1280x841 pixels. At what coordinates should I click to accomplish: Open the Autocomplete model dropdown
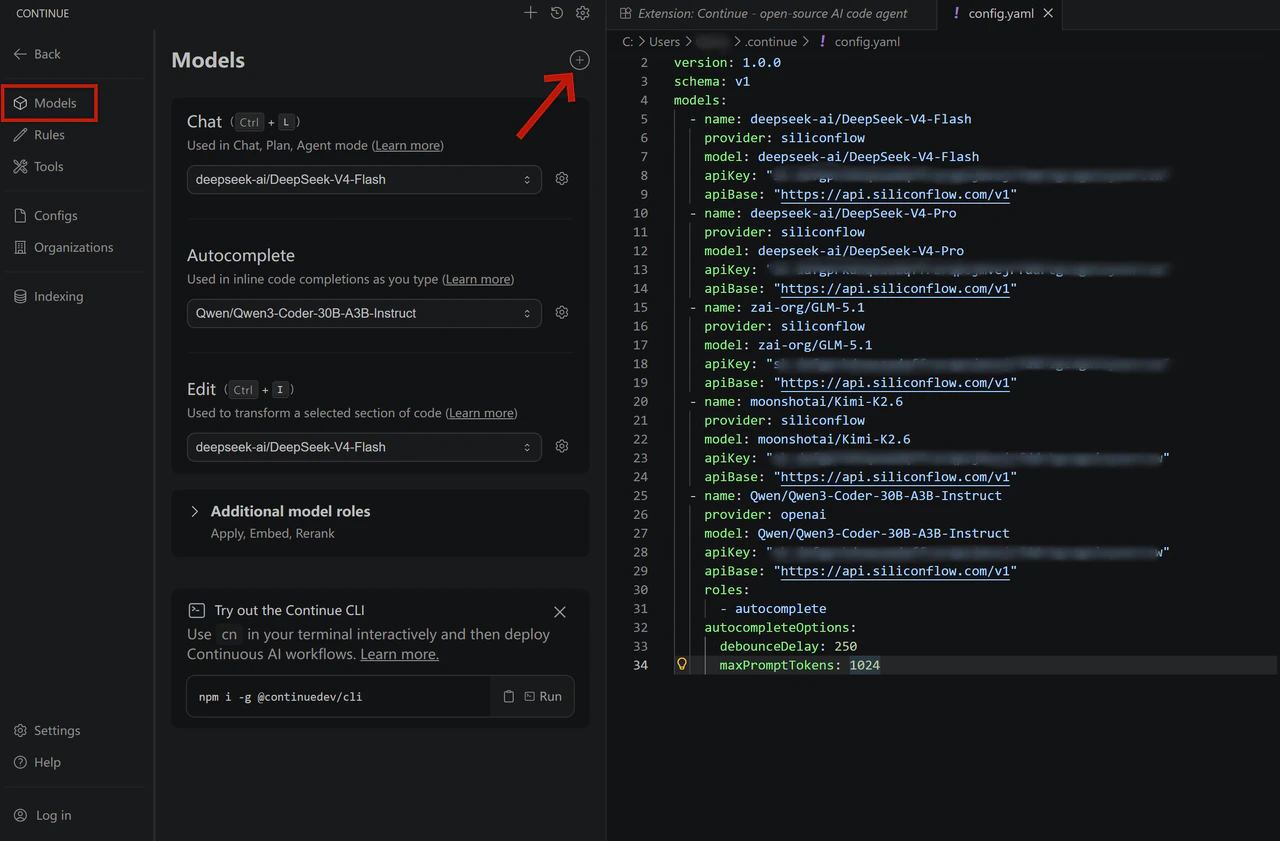364,313
